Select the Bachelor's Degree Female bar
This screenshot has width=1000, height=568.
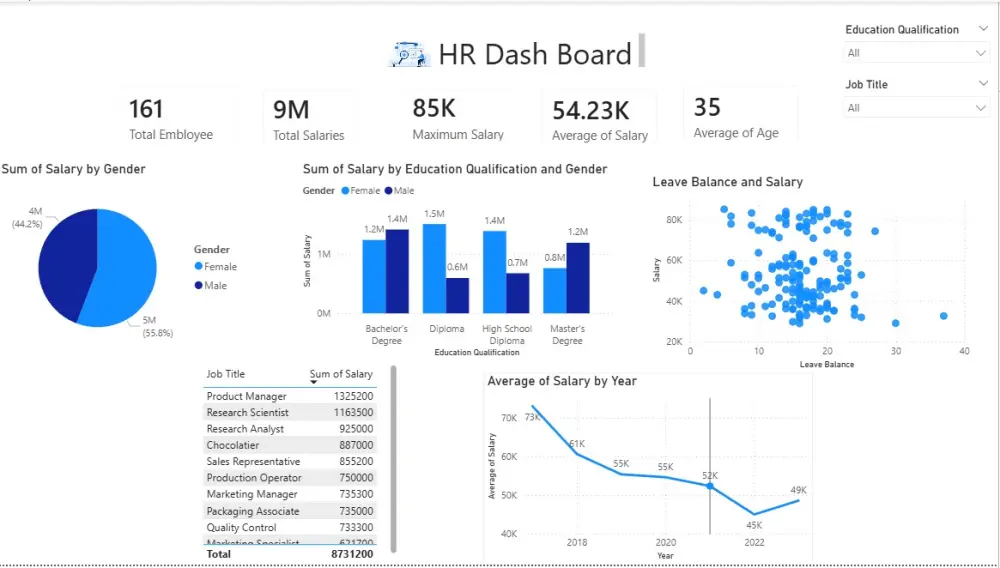pyautogui.click(x=374, y=276)
